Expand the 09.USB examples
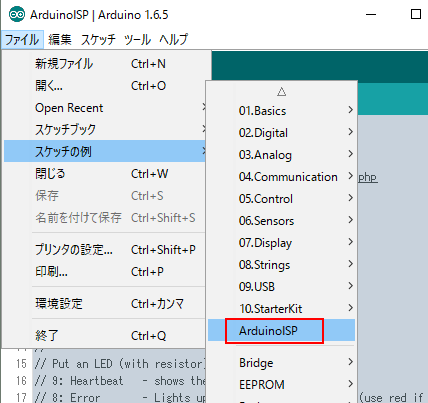Screen dimensions: 428x403 tap(281, 287)
